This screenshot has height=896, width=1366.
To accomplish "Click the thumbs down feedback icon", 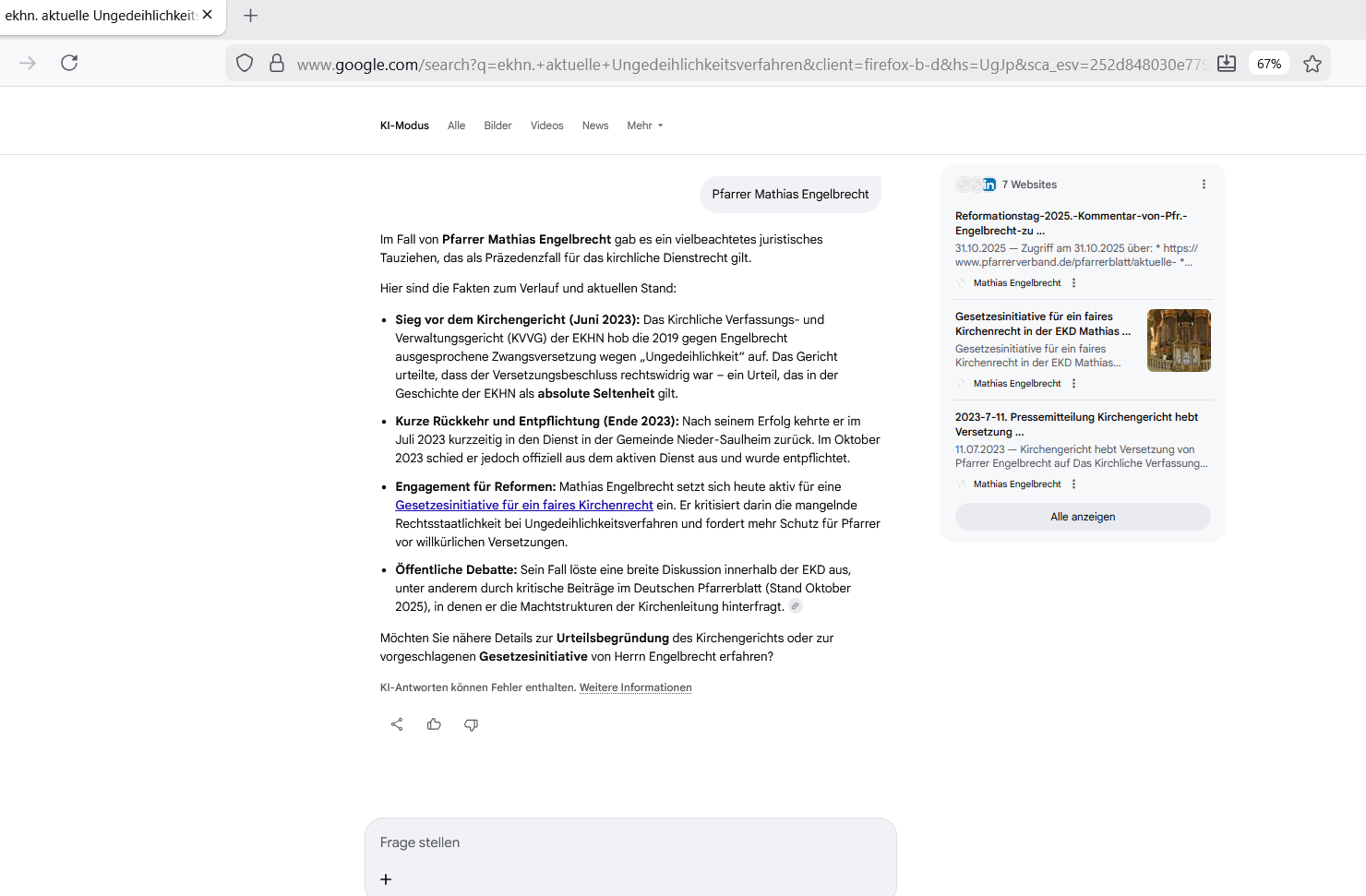I will point(471,724).
